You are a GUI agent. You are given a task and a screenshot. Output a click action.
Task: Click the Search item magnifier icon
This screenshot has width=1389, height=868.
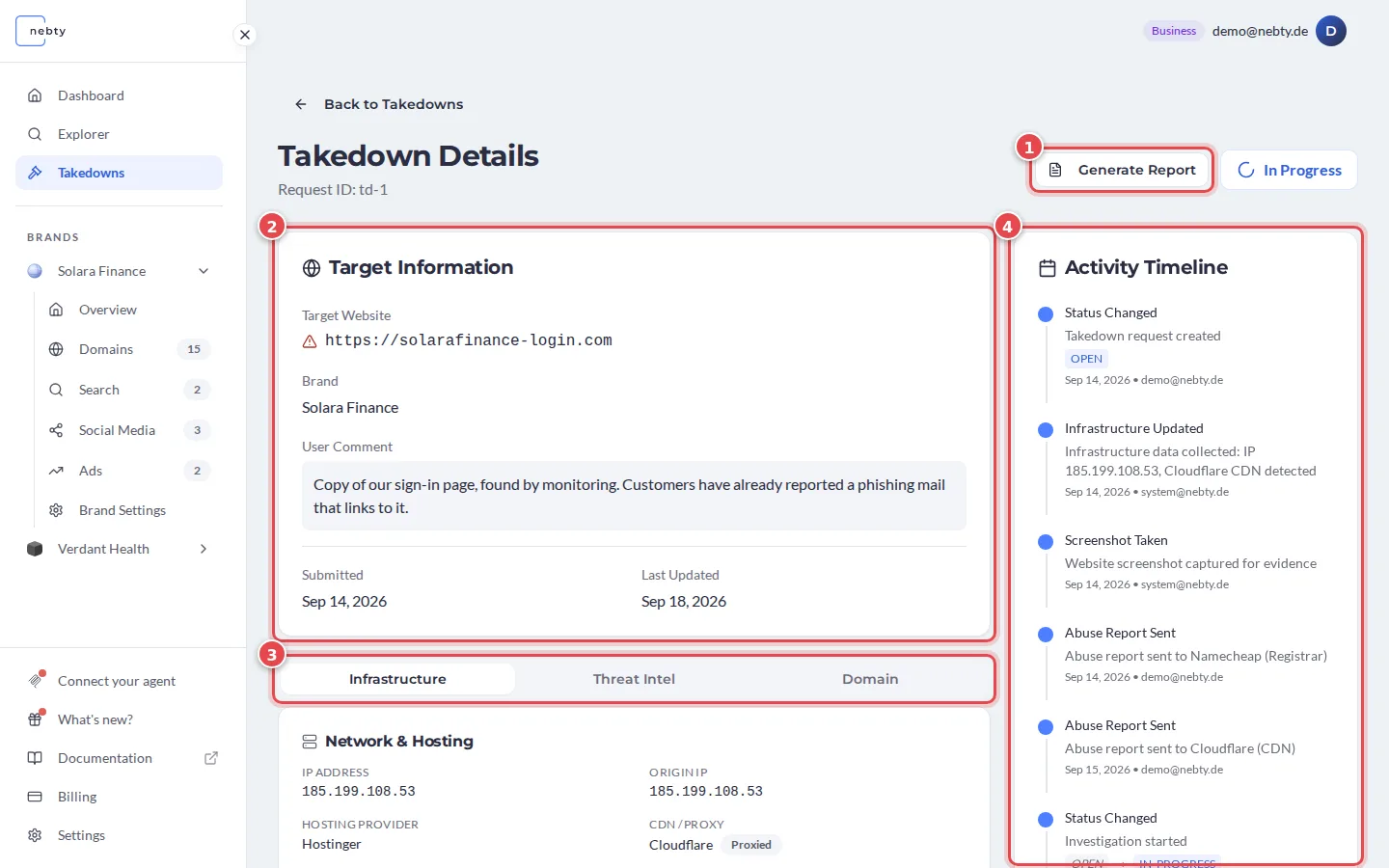point(56,390)
